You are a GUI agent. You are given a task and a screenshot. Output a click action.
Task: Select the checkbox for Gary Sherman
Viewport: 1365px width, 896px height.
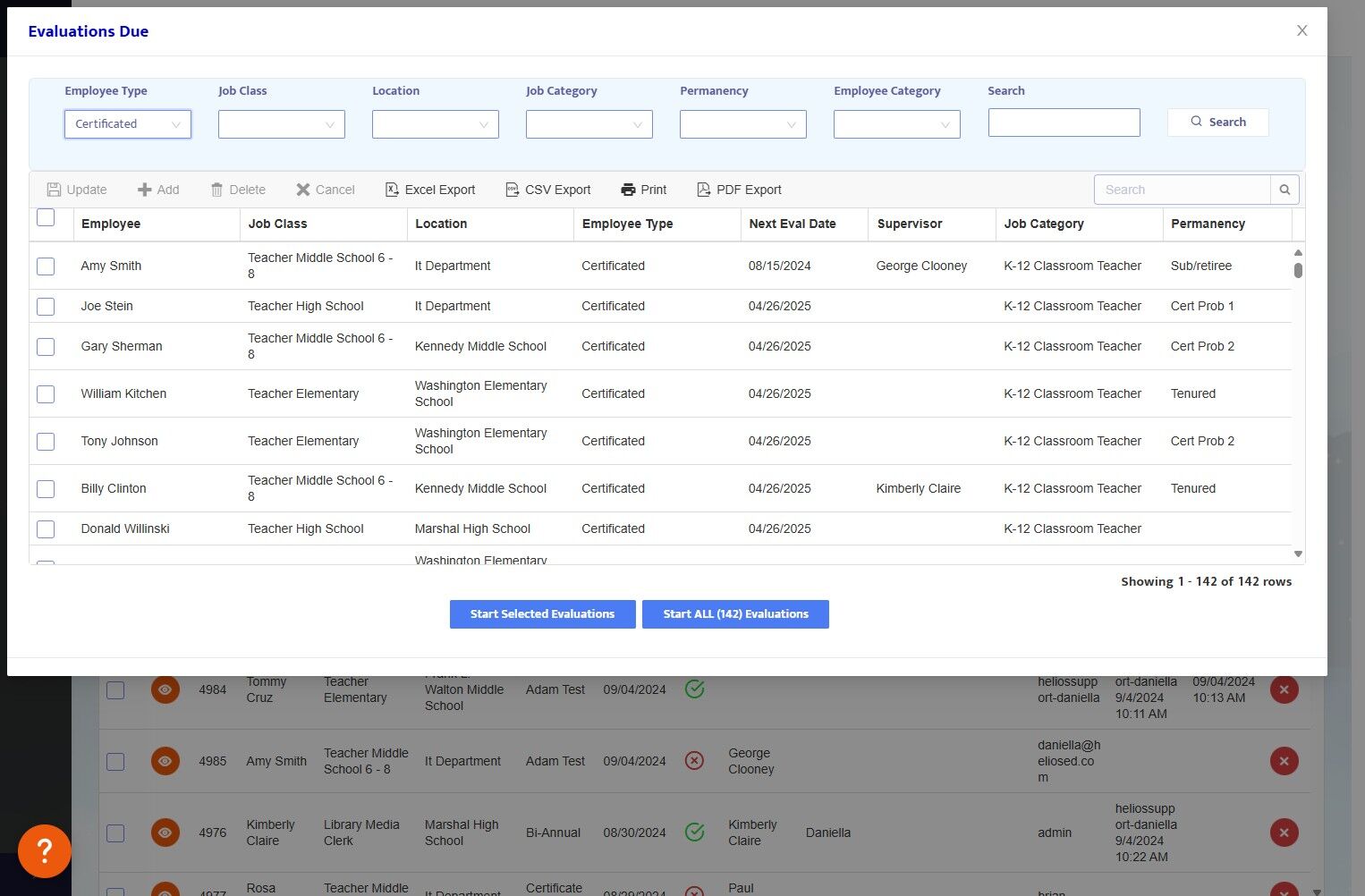tap(46, 347)
